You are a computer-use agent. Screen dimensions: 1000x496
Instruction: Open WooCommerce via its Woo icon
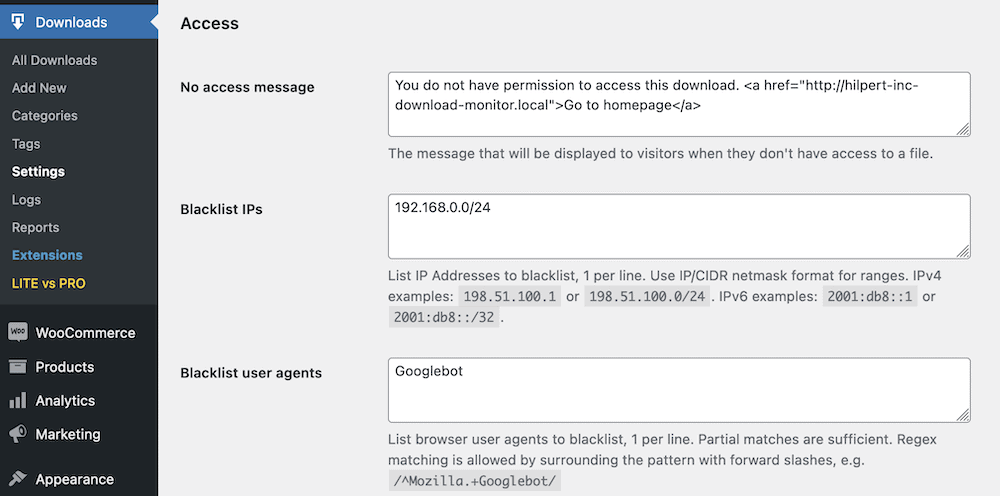(x=18, y=332)
